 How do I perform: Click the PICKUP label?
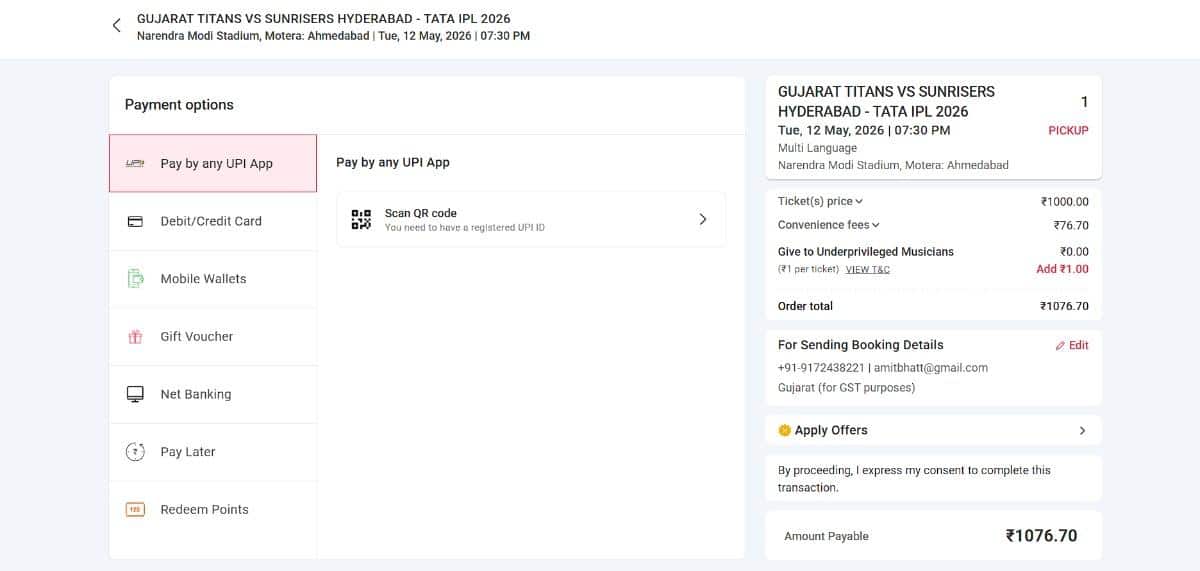(x=1068, y=130)
